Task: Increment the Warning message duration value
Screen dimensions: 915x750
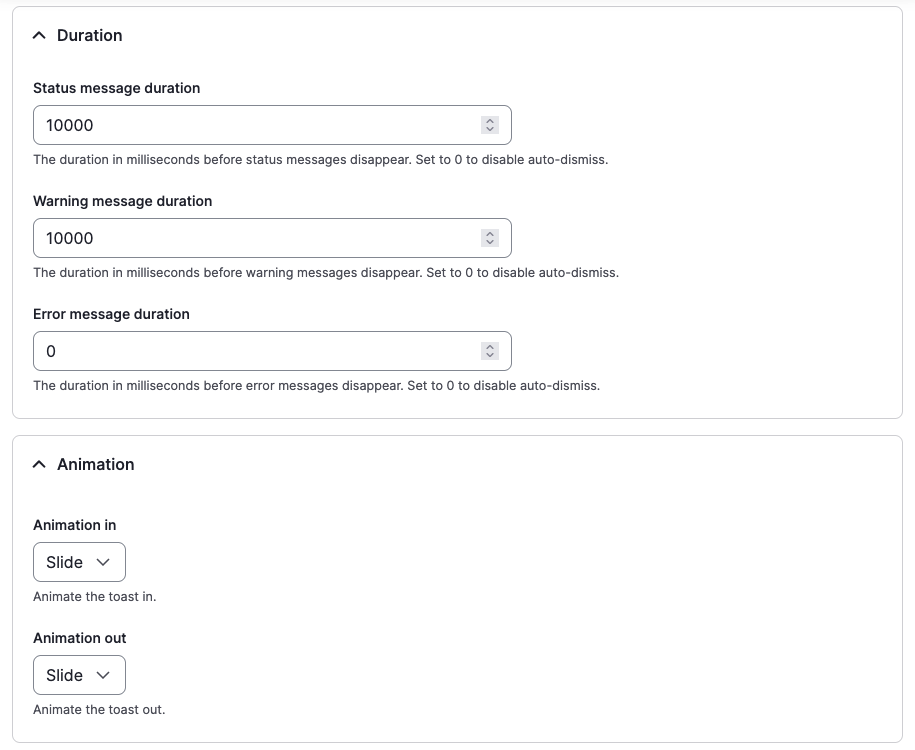Action: (489, 233)
